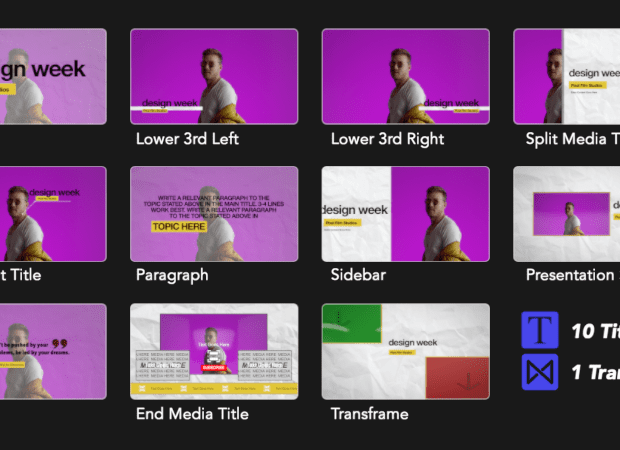Select the Presentation title thumbnail
The image size is (620, 450).
[567, 214]
